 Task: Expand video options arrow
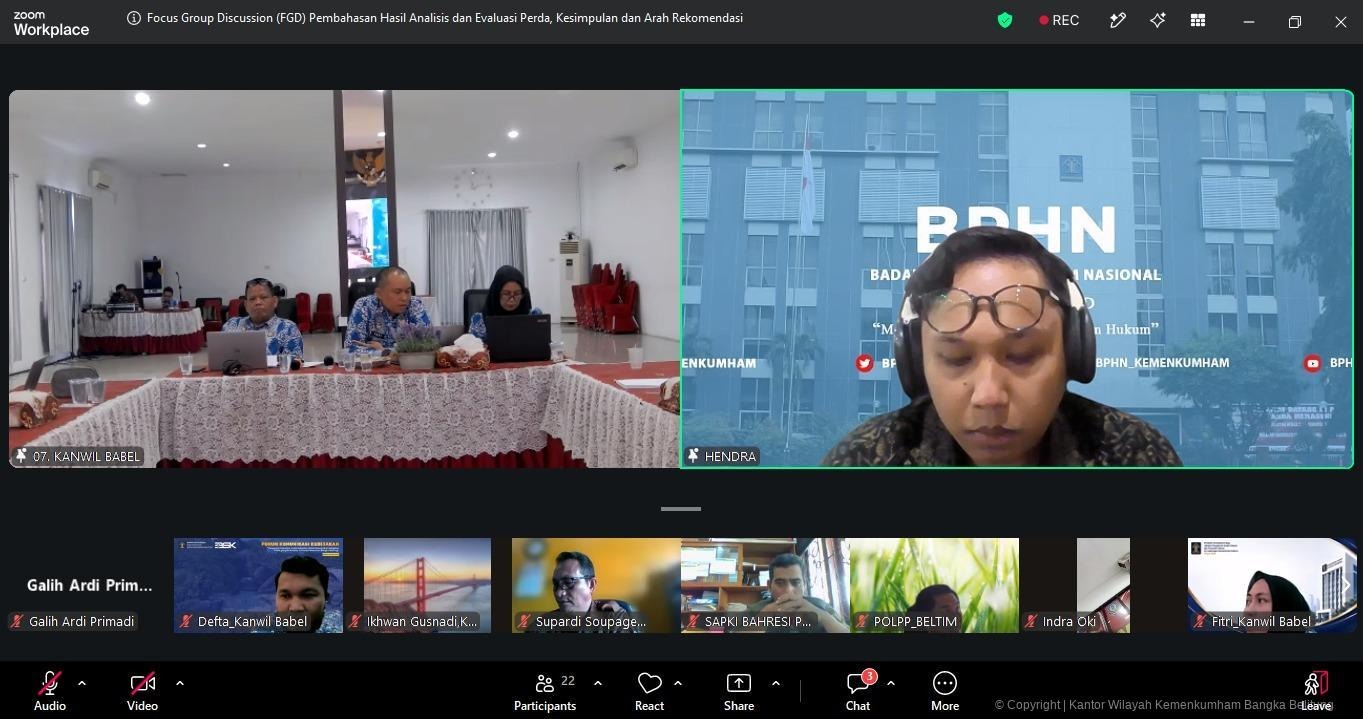coord(180,683)
